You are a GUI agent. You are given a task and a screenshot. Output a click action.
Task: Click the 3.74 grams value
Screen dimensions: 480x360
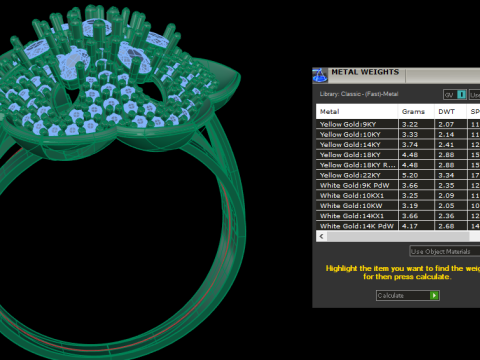[x=410, y=145]
